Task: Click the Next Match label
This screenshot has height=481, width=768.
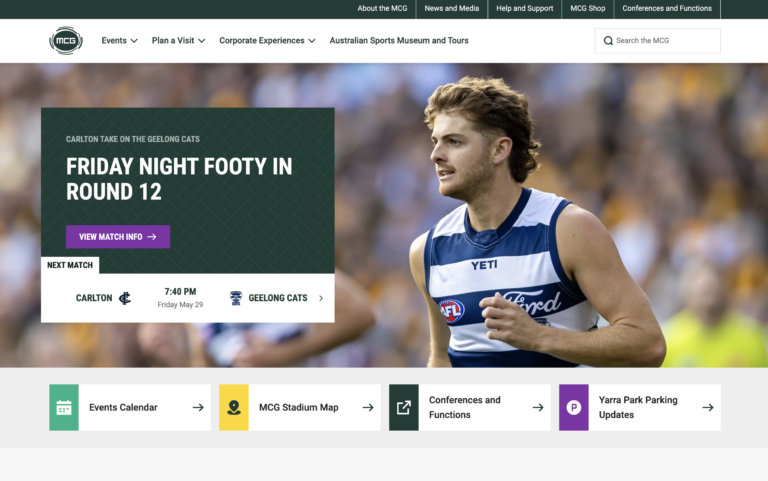Action: point(70,265)
